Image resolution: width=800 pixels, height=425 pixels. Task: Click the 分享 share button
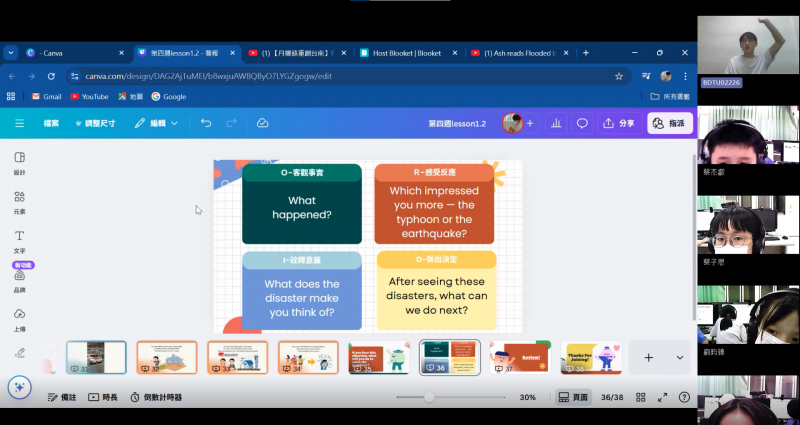click(619, 123)
